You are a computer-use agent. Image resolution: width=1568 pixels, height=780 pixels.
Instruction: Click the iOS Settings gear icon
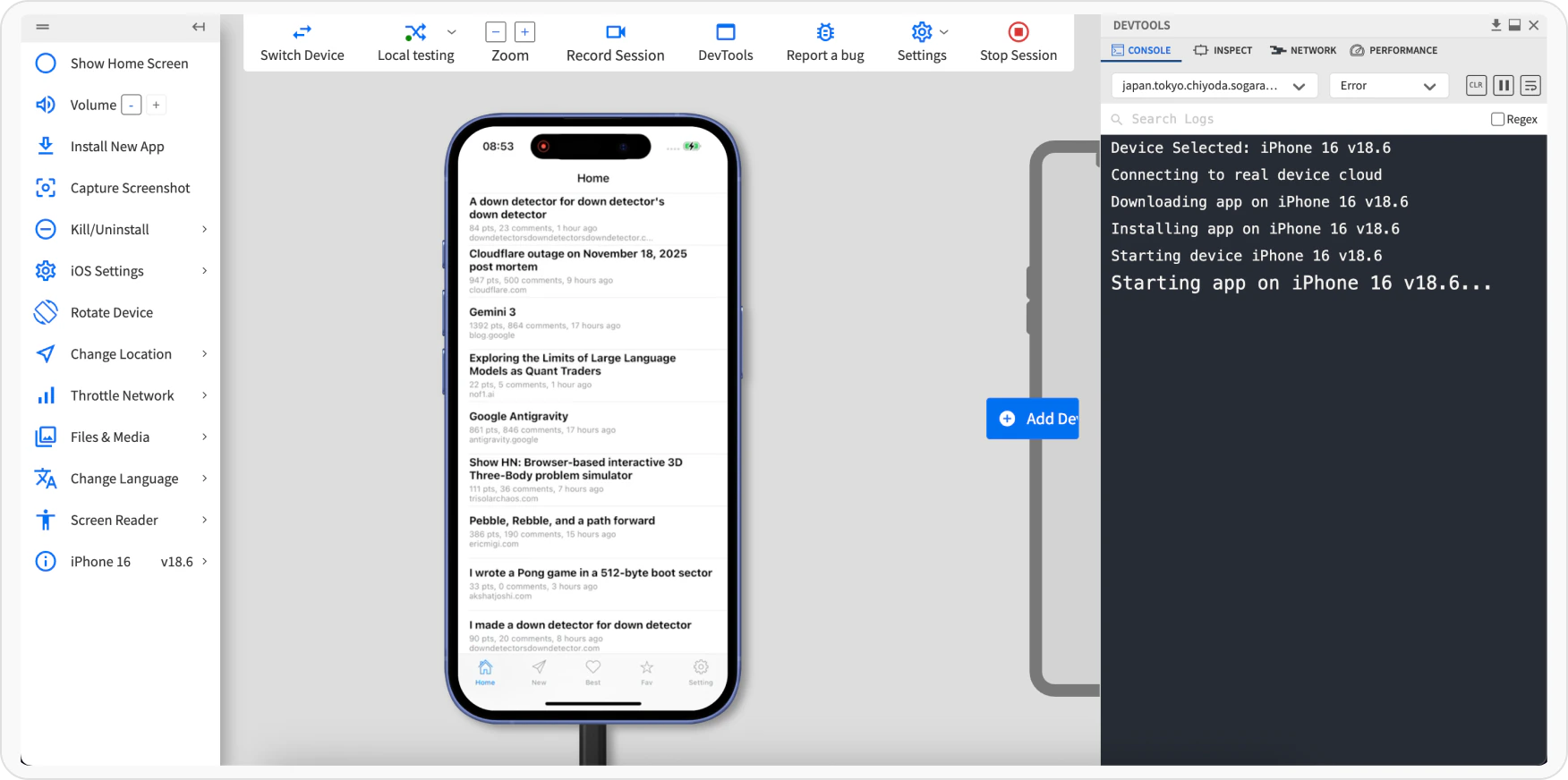pos(46,271)
